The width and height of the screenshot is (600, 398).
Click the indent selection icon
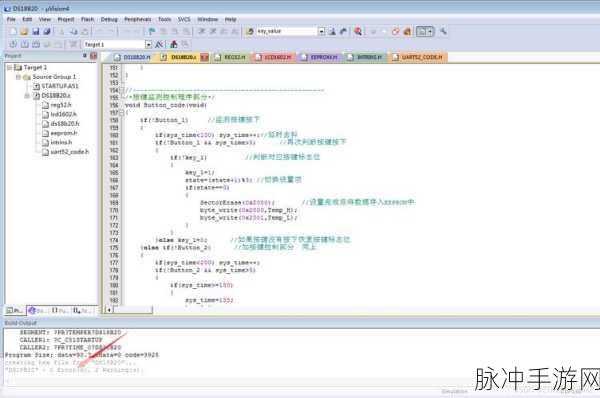click(x=202, y=32)
